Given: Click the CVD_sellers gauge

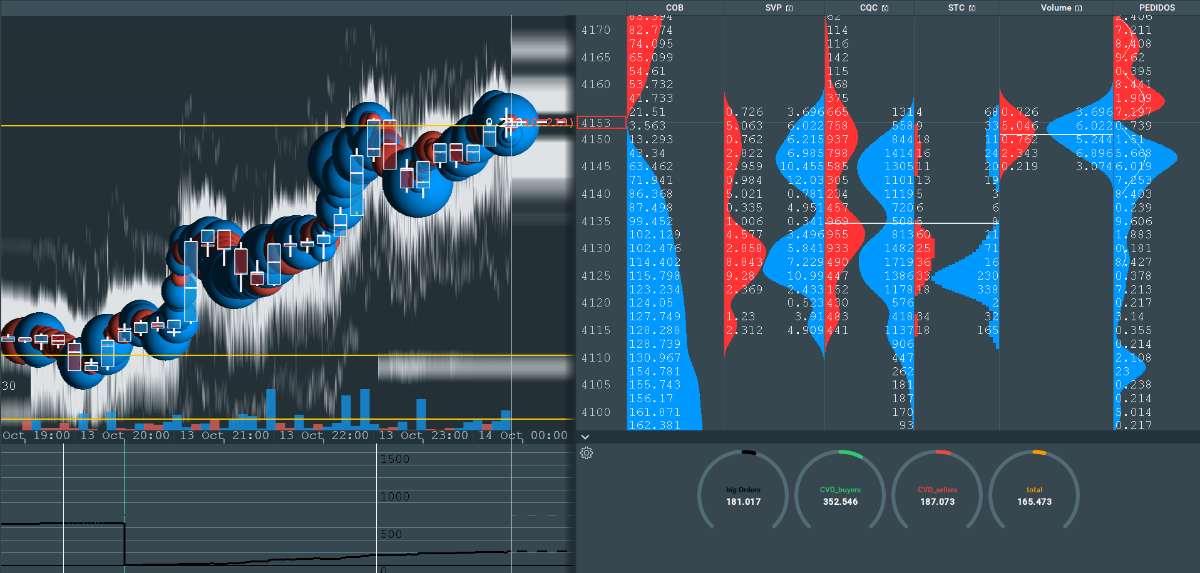Looking at the screenshot, I should (x=938, y=494).
